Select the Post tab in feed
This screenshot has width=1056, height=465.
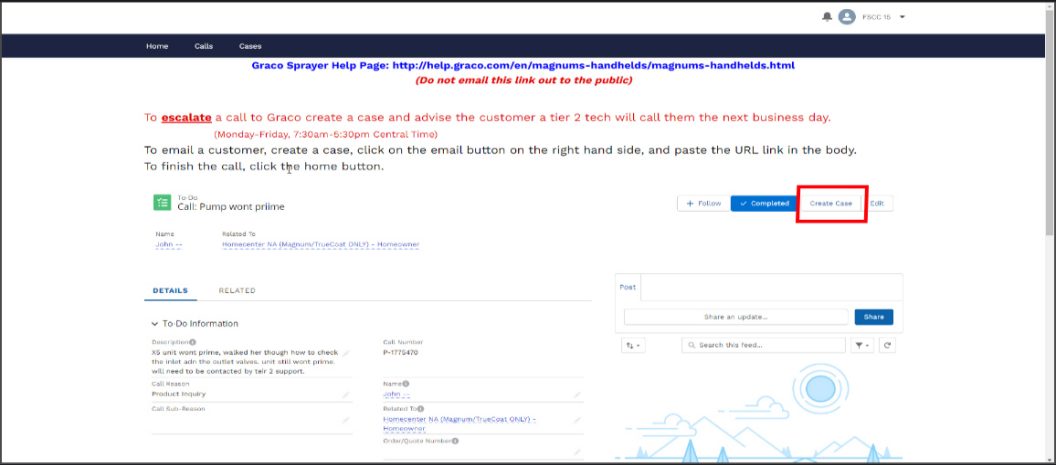pos(628,288)
